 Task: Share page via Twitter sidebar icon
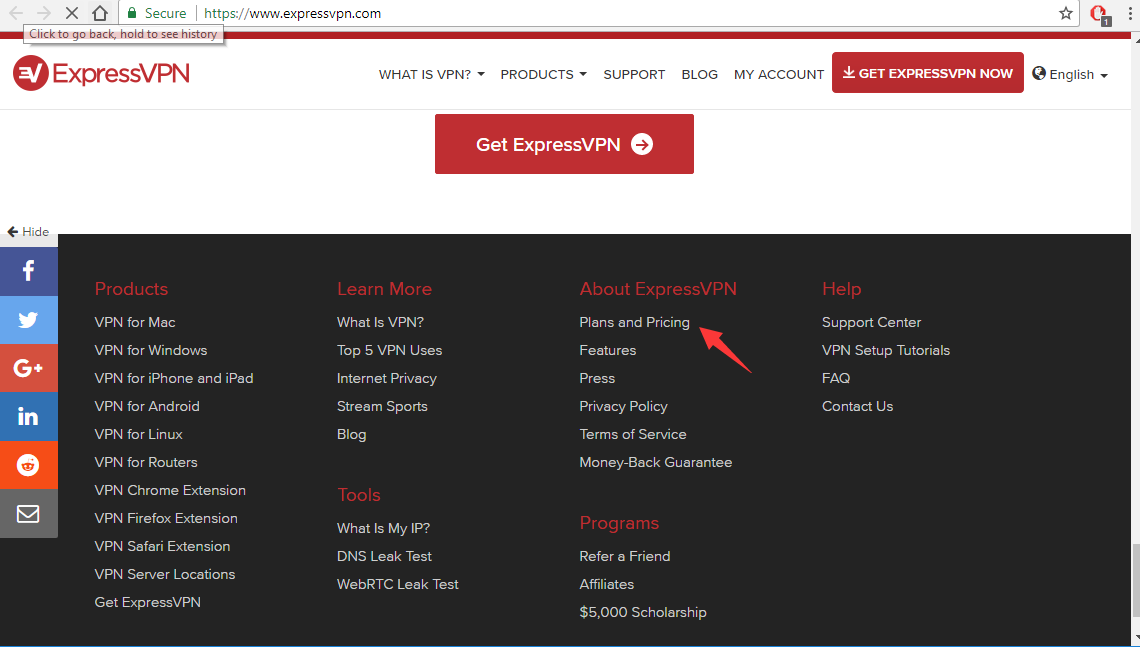(x=28, y=320)
